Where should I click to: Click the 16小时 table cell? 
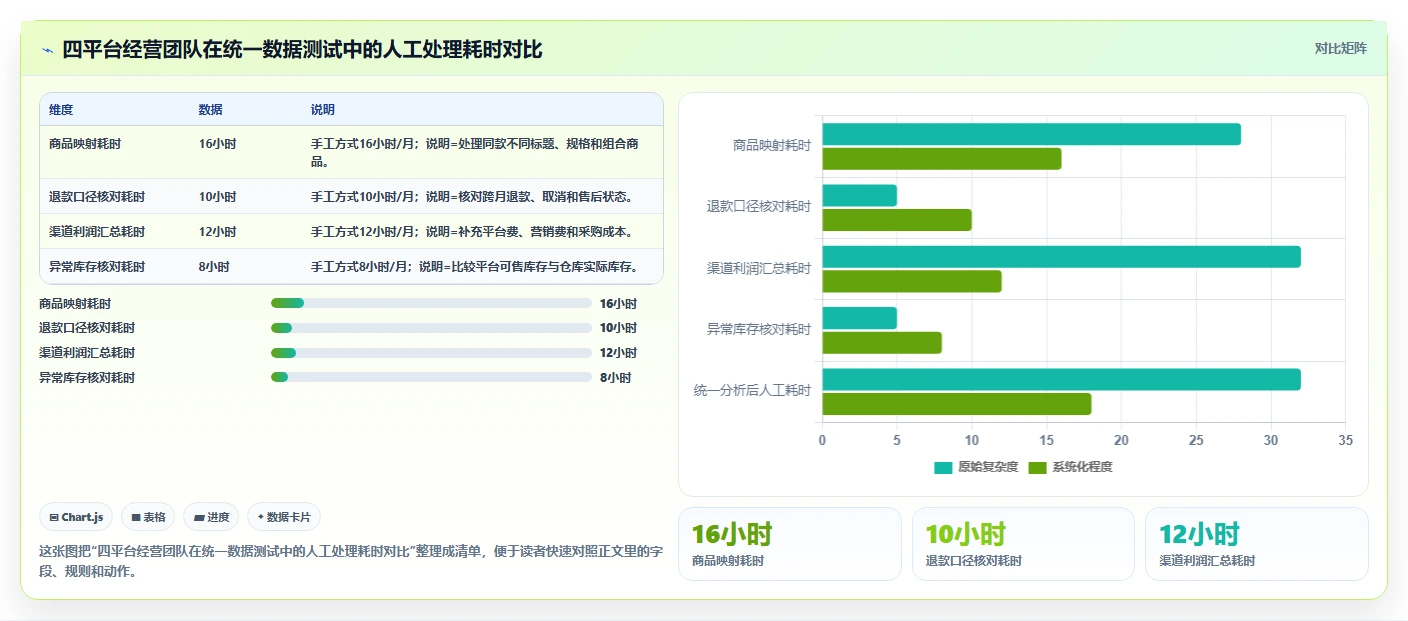(x=217, y=144)
